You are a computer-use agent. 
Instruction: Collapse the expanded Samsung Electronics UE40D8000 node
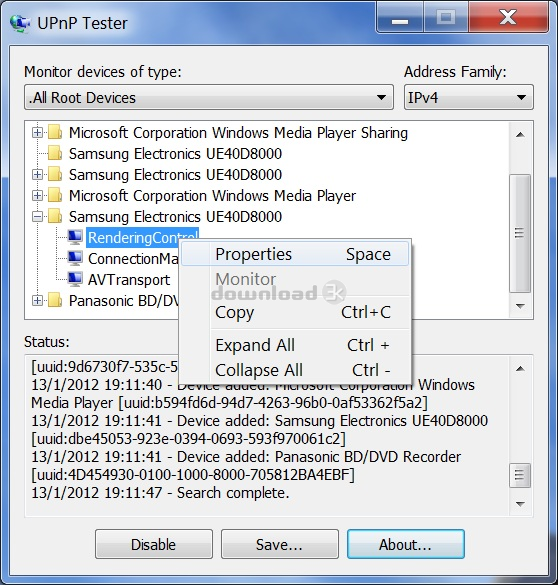pyautogui.click(x=37, y=216)
